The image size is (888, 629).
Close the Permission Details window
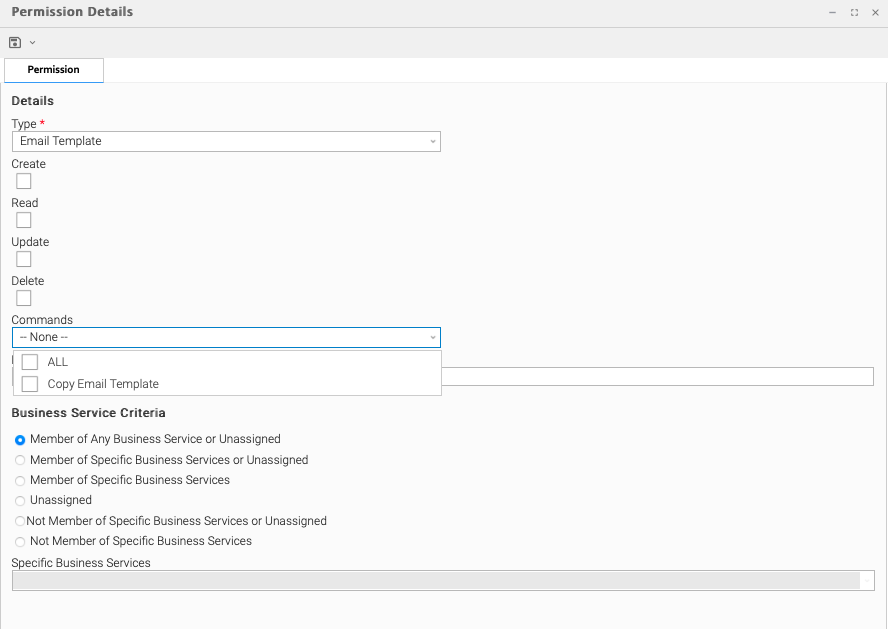click(875, 13)
